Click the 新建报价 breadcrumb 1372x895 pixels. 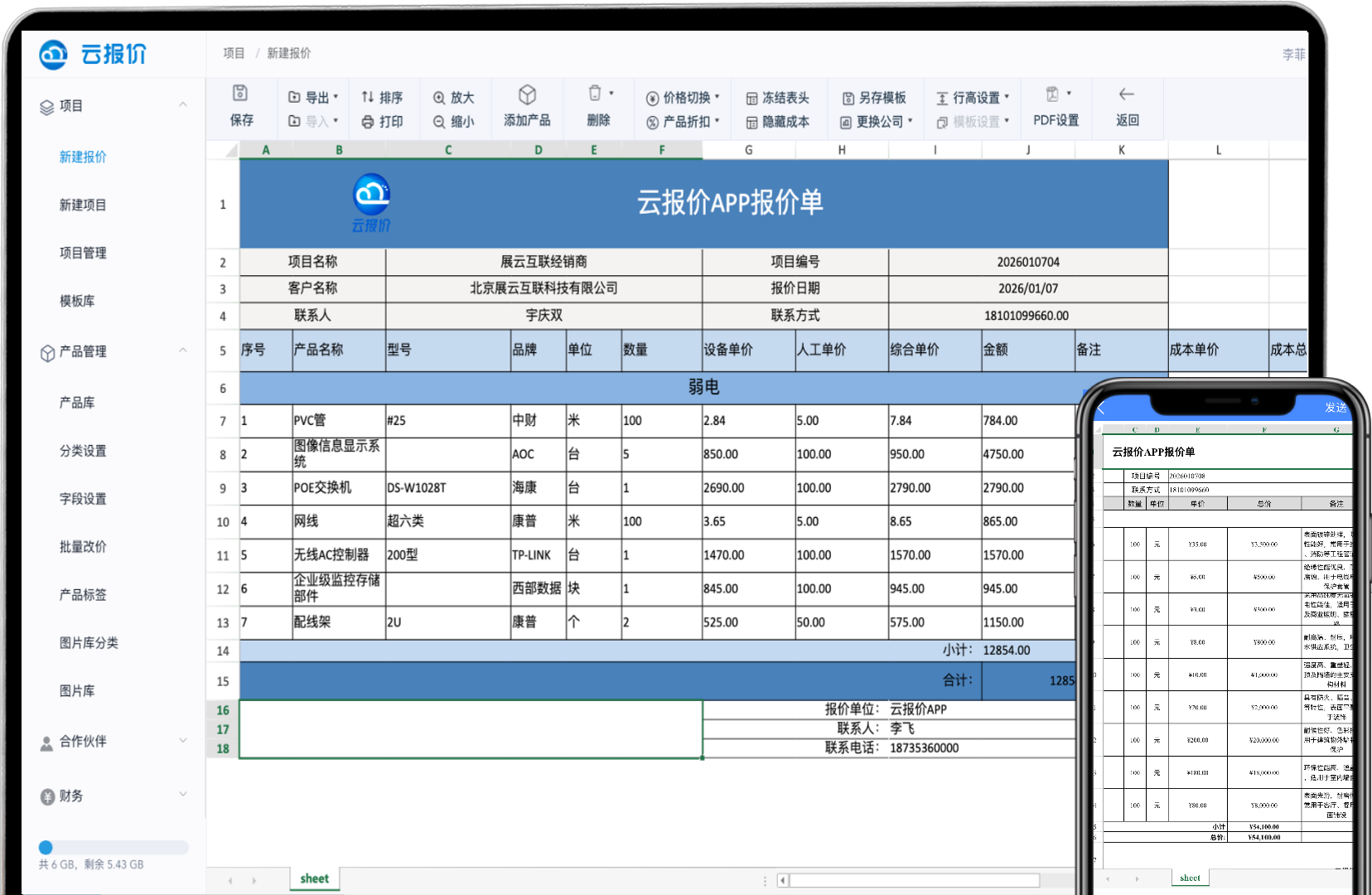288,53
